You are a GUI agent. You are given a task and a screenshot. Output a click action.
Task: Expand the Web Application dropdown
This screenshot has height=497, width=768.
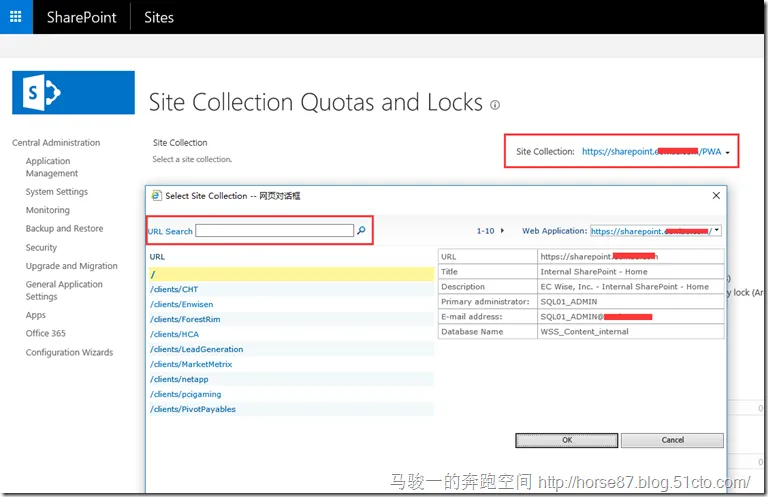[716, 231]
